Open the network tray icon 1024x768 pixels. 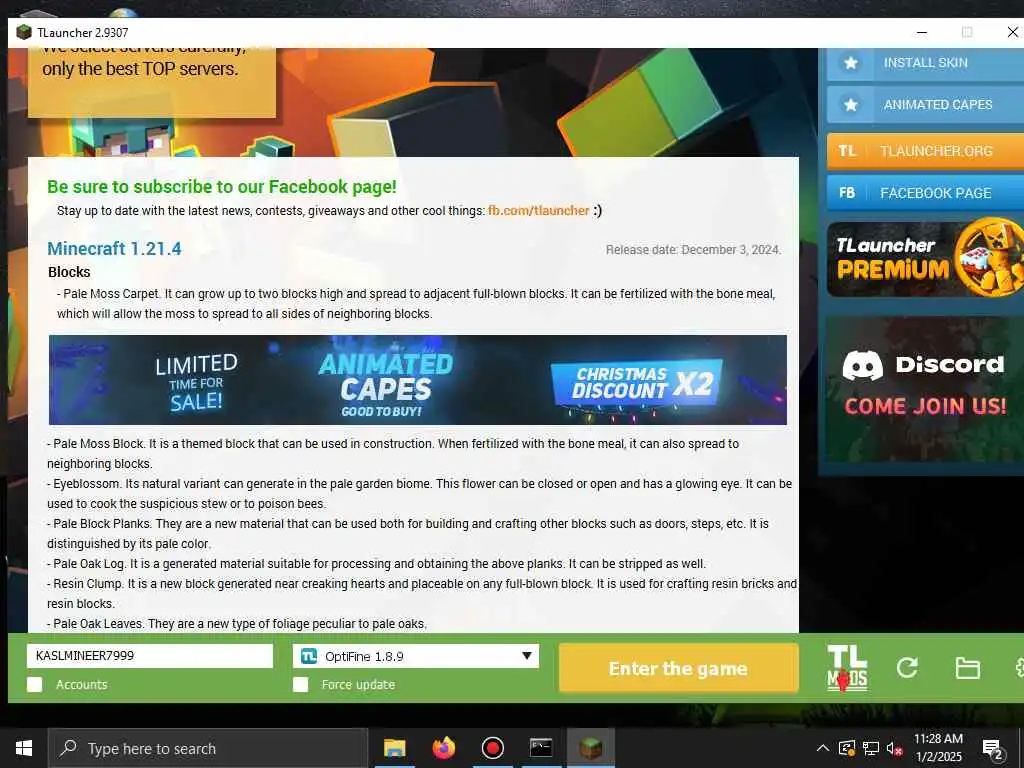coord(871,748)
